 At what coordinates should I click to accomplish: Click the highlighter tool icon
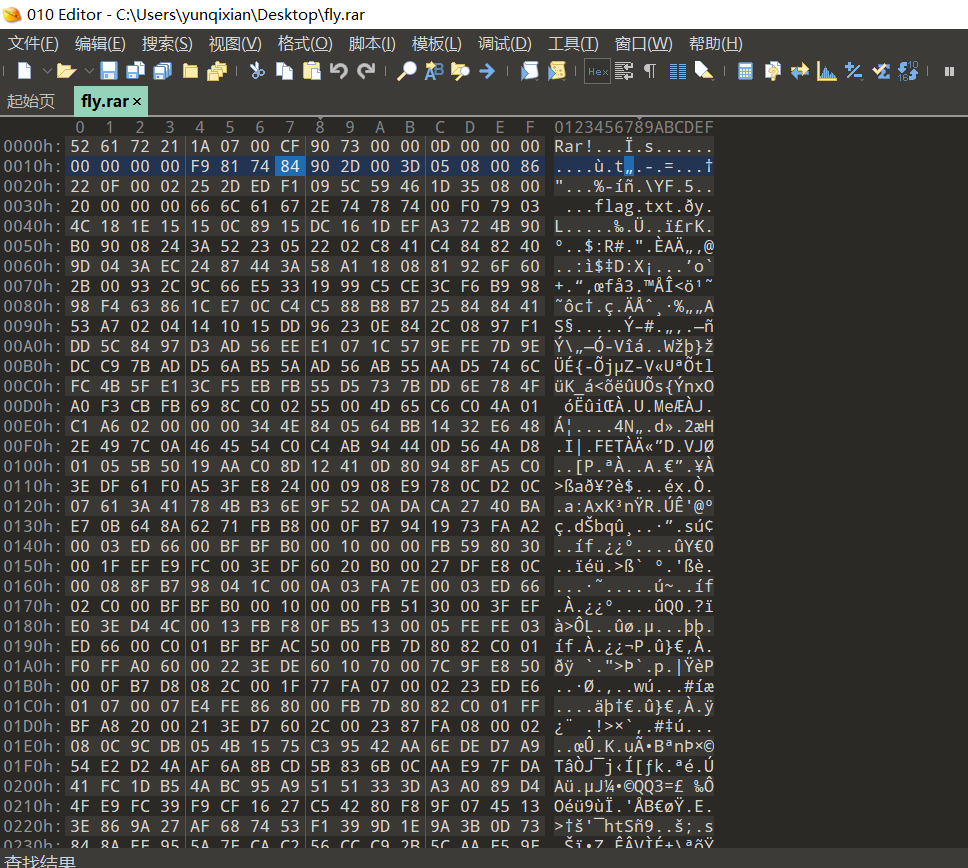click(704, 72)
